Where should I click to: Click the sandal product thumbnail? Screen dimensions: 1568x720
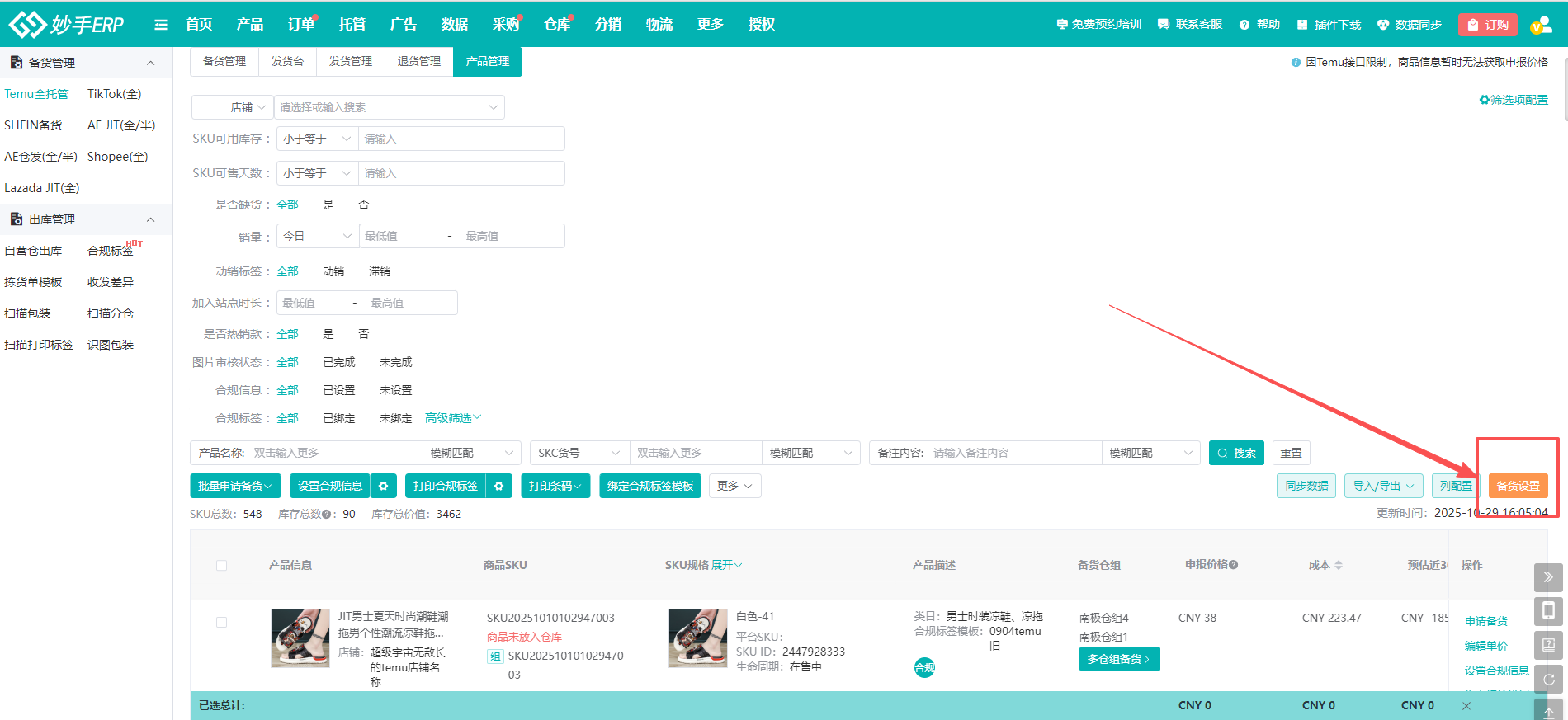click(300, 638)
